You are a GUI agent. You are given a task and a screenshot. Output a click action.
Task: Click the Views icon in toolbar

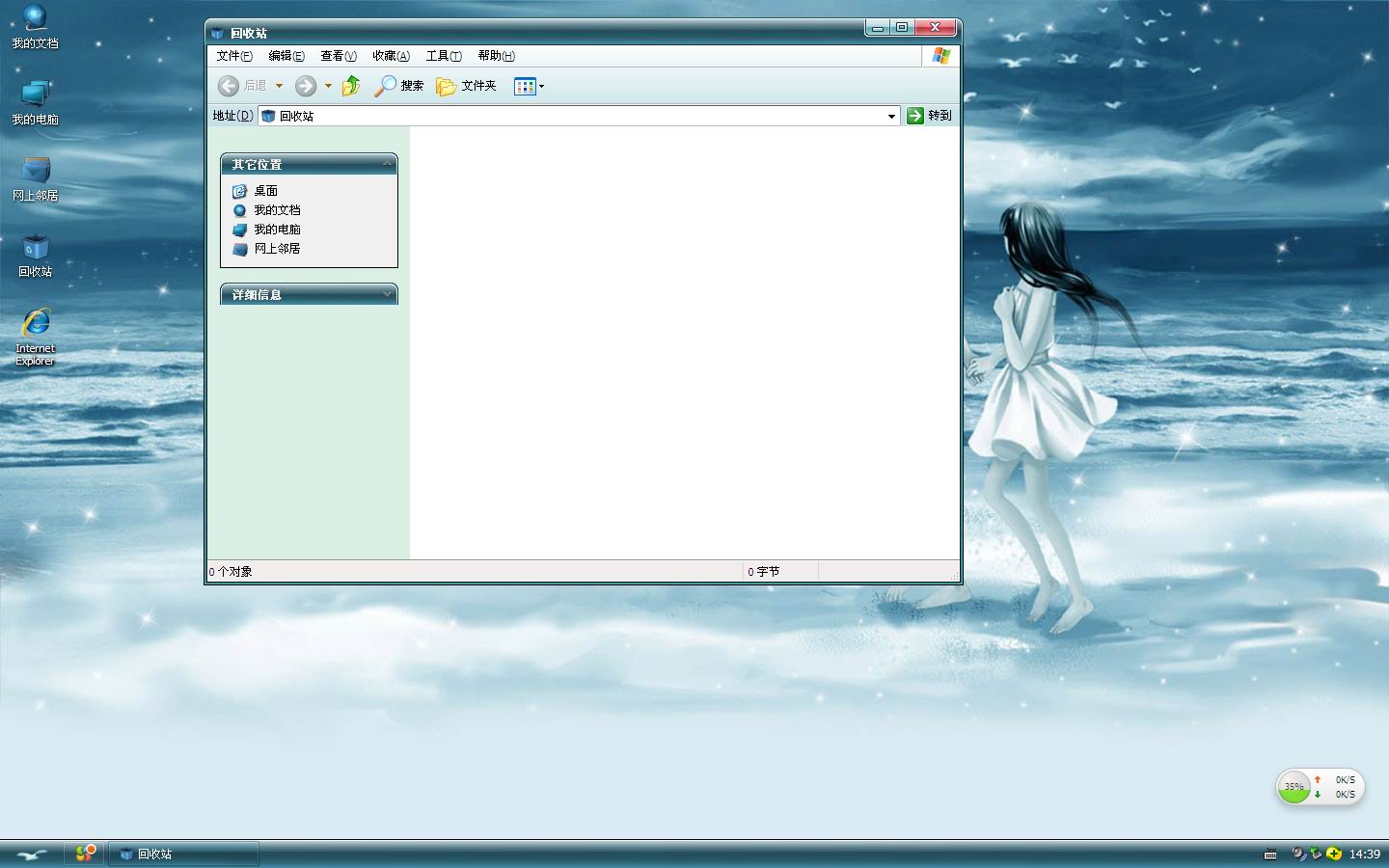point(525,86)
